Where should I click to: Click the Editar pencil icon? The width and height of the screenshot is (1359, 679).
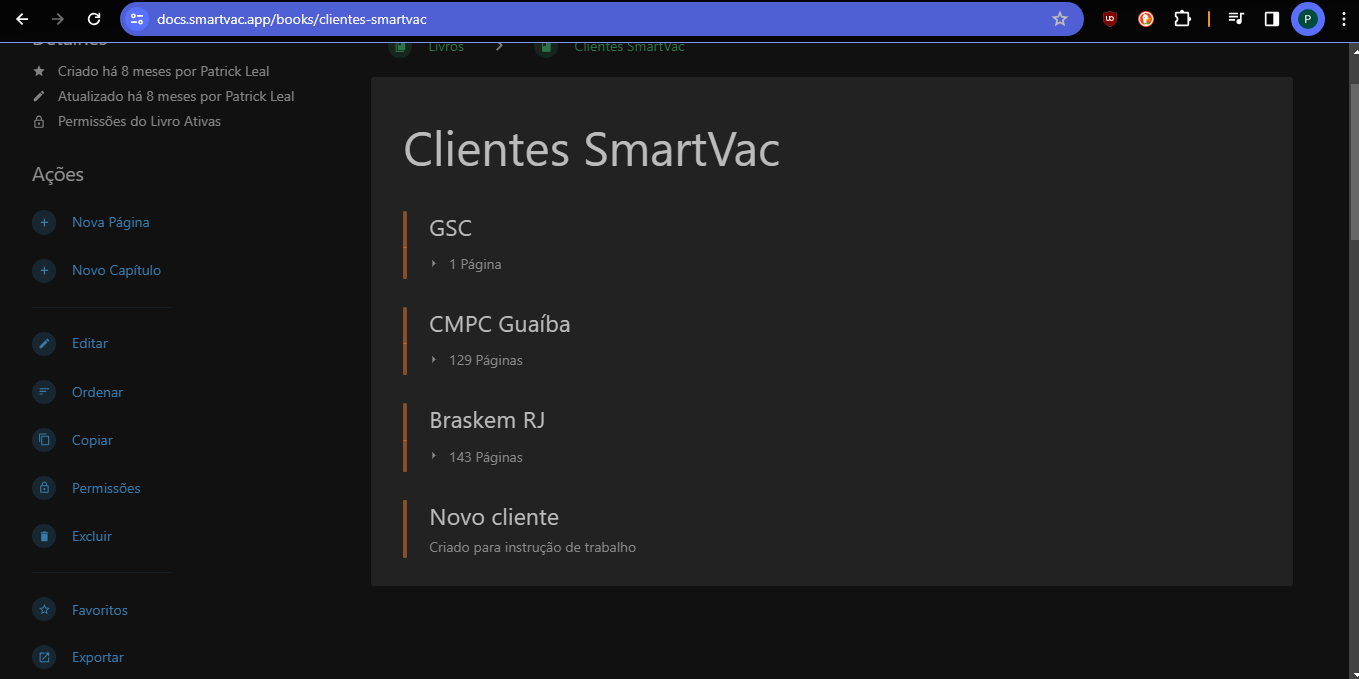44,343
